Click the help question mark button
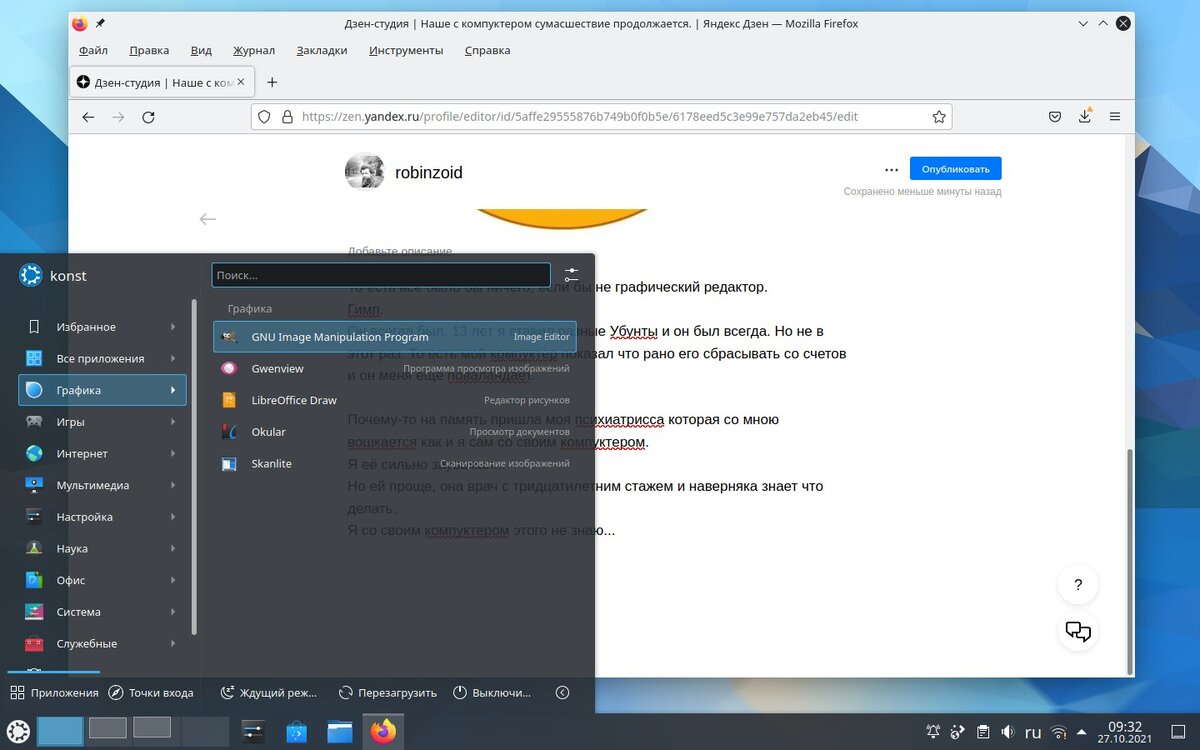1200x750 pixels. click(1078, 585)
